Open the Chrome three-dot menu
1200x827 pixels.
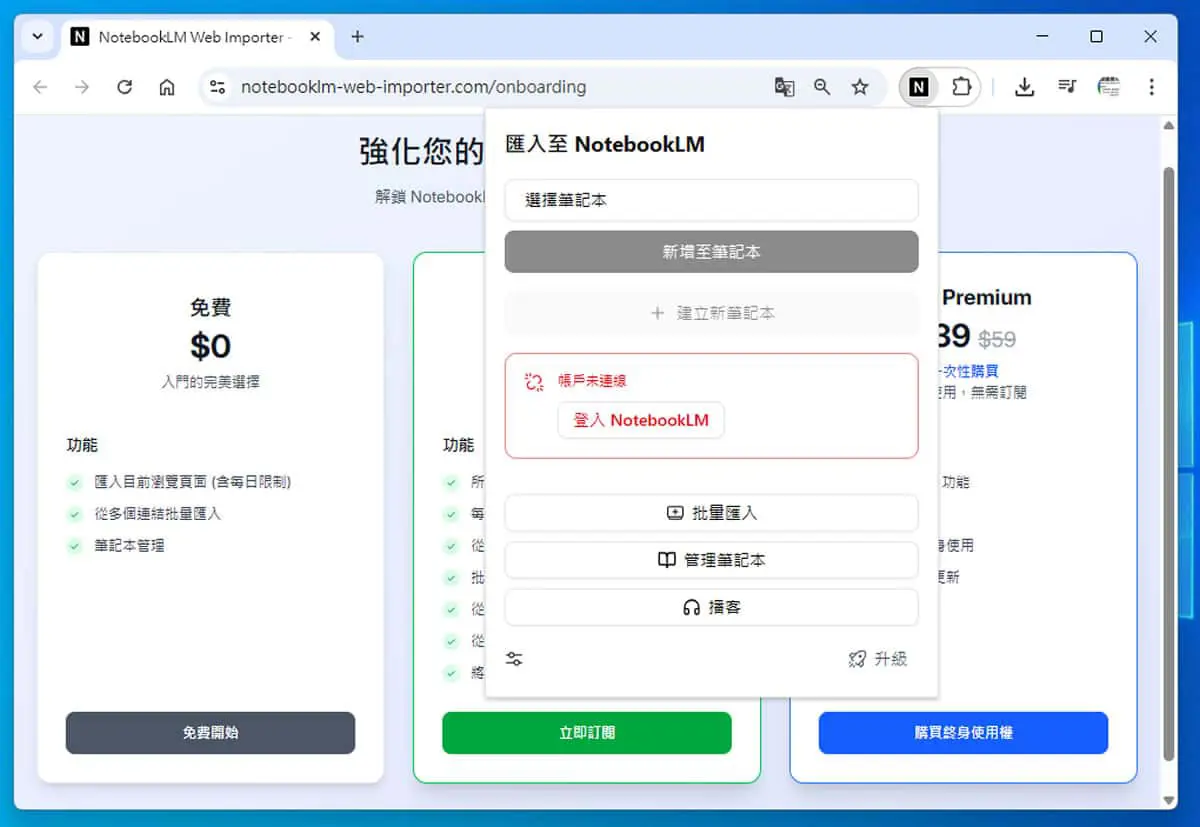tap(1152, 87)
